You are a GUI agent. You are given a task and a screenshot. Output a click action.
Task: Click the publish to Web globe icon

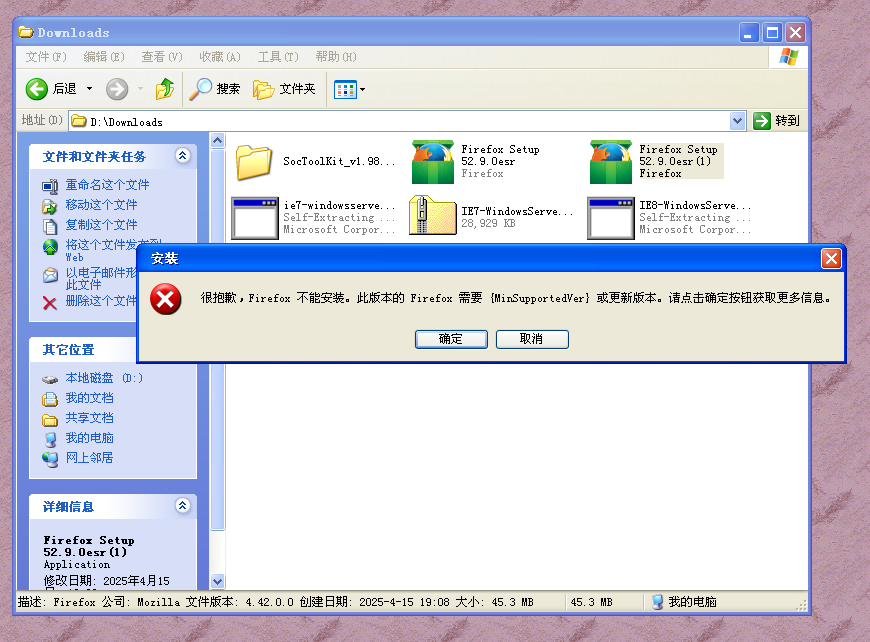[x=50, y=247]
